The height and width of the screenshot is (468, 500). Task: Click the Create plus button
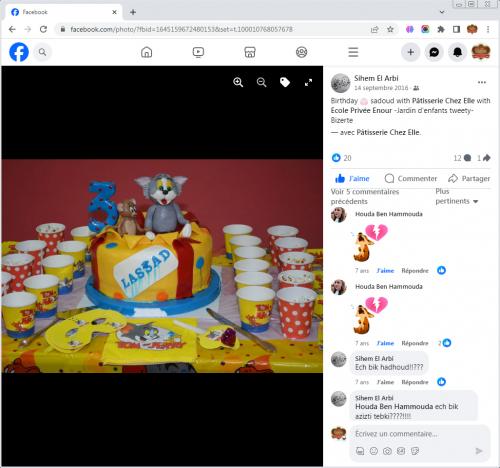(x=411, y=52)
